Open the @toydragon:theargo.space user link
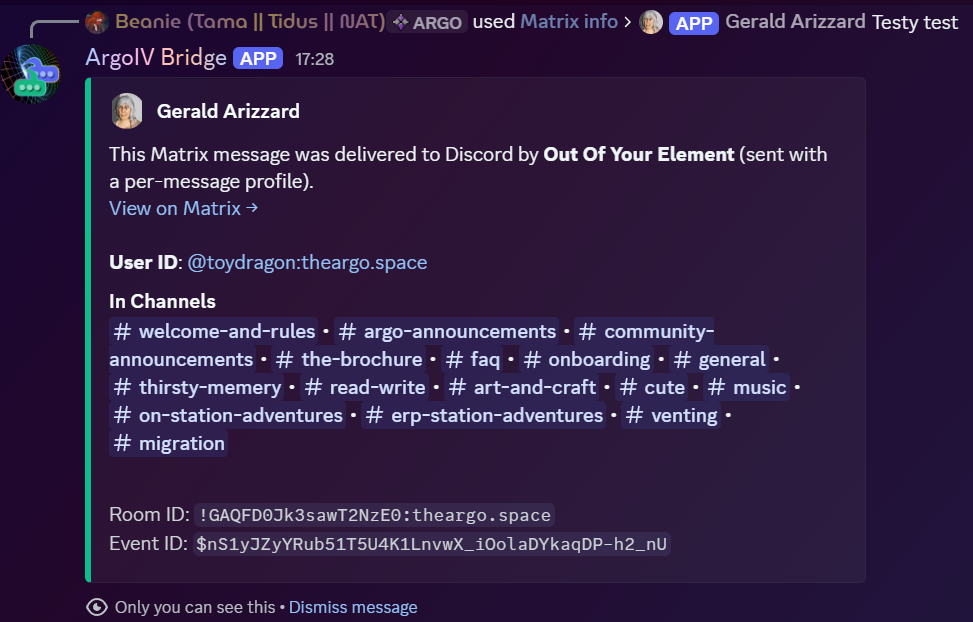The width and height of the screenshot is (973, 622). (307, 263)
